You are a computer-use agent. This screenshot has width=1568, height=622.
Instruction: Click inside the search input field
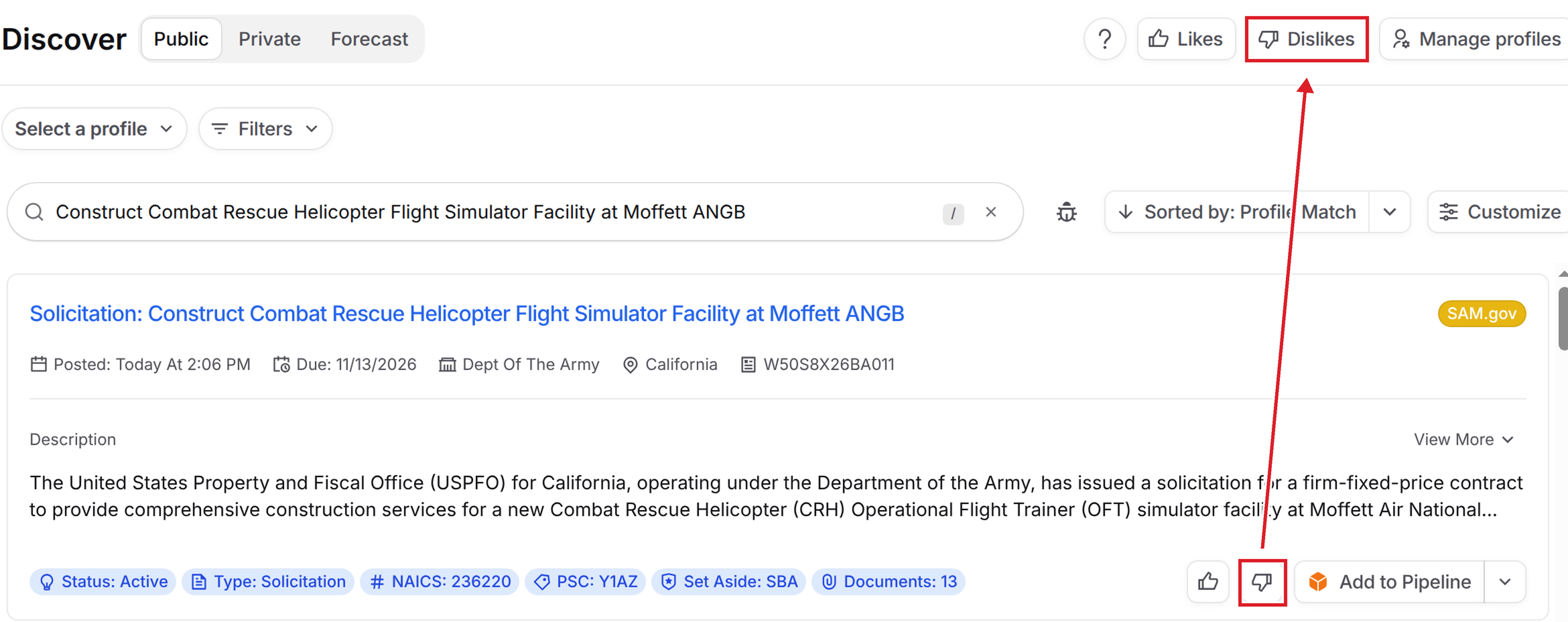(496, 212)
